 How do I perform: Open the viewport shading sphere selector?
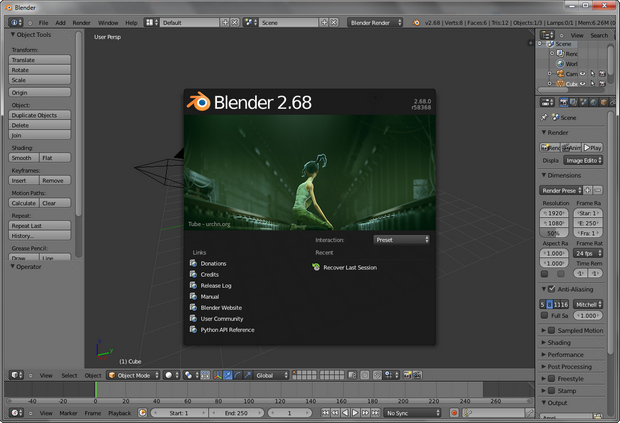click(172, 375)
